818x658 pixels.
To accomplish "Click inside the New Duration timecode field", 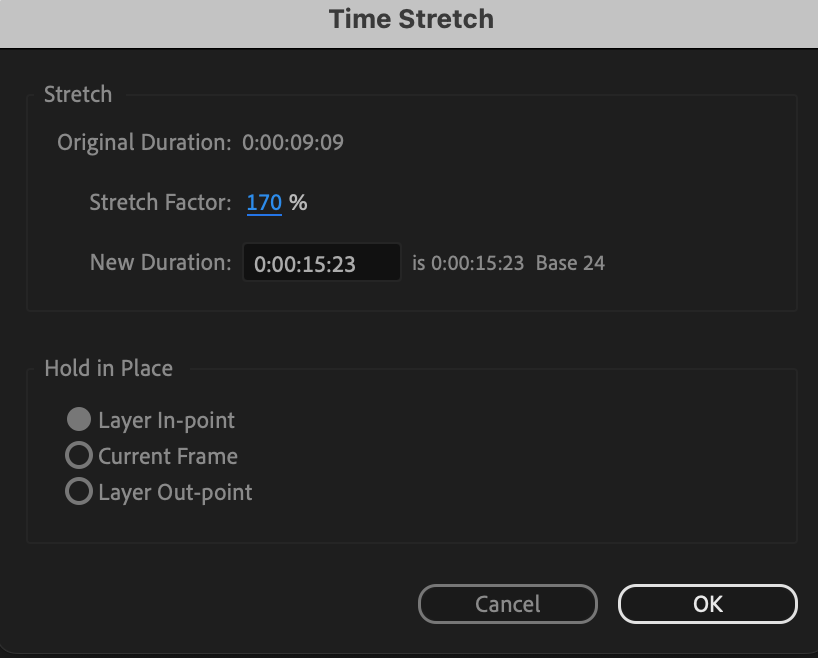I will click(x=320, y=264).
